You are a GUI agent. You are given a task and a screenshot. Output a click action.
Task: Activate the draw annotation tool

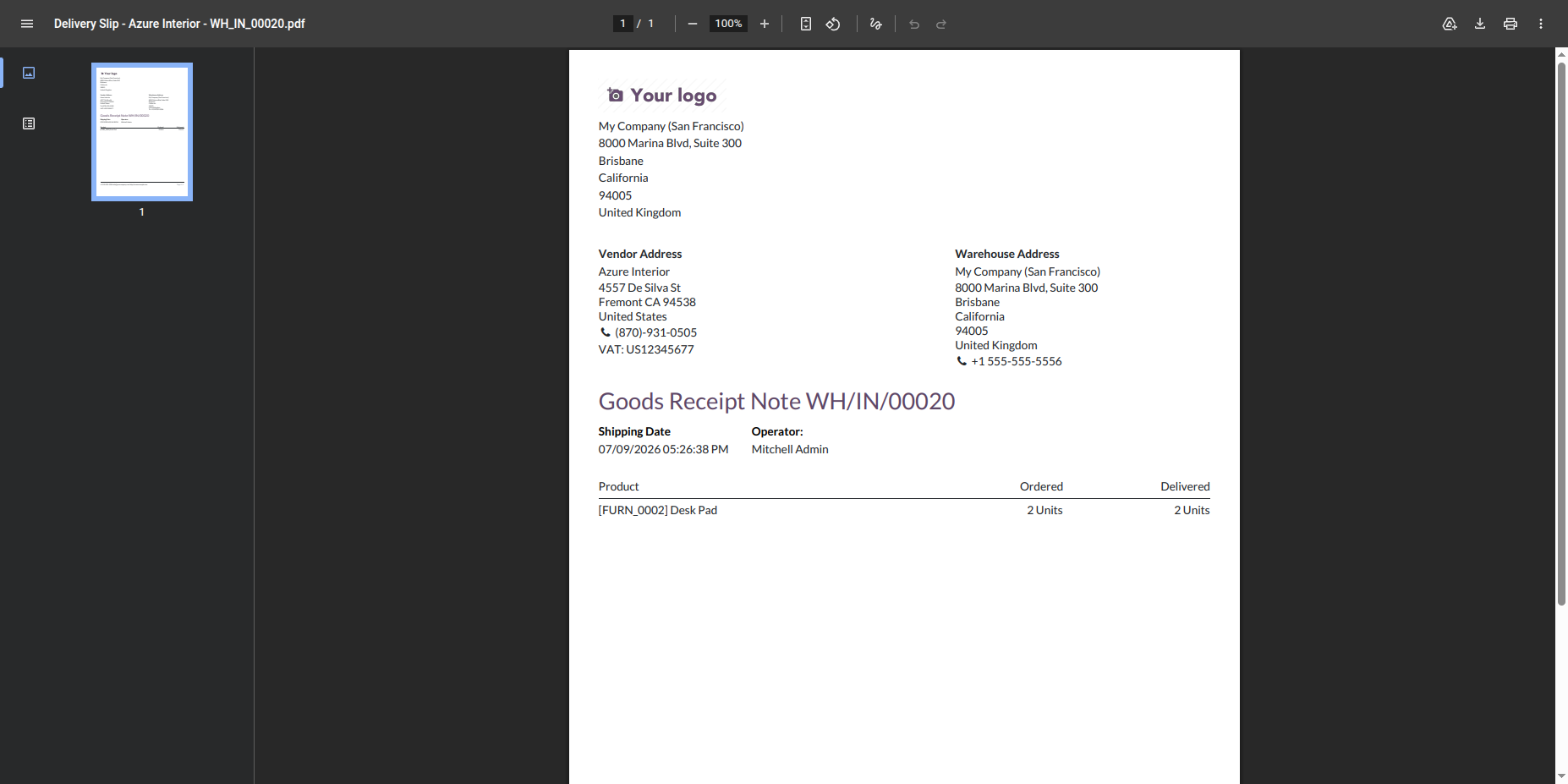tap(876, 24)
